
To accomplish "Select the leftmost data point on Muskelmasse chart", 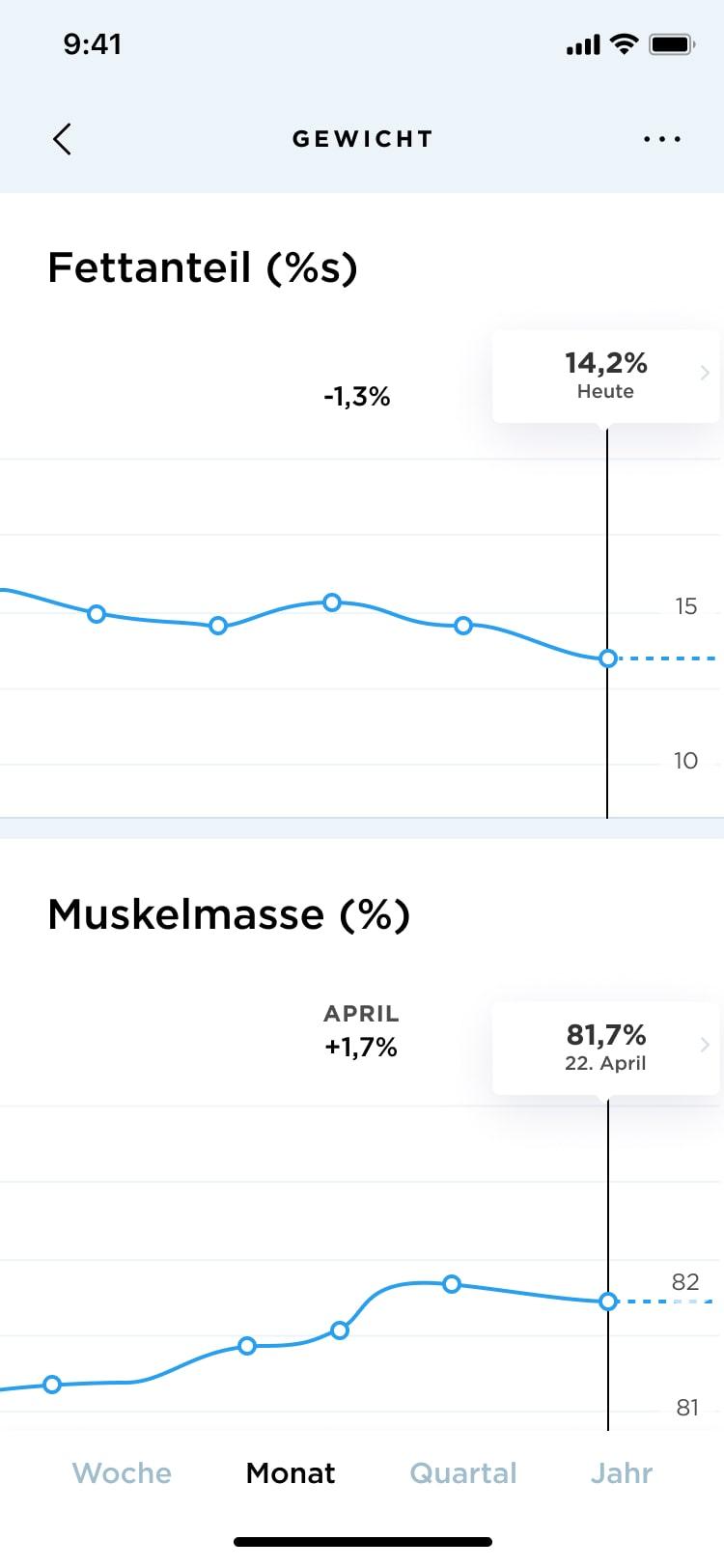I will 53,1385.
